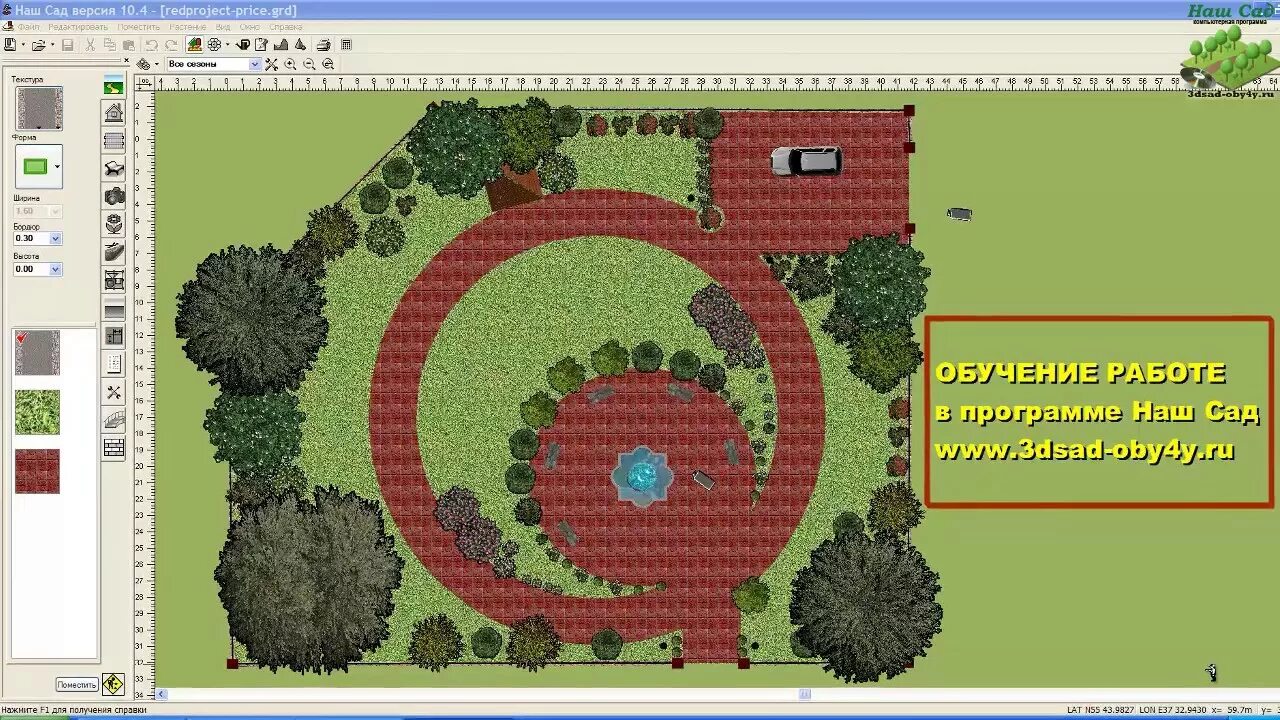Viewport: 1280px width, 720px height.
Task: Open the Справка menu
Action: [286, 27]
